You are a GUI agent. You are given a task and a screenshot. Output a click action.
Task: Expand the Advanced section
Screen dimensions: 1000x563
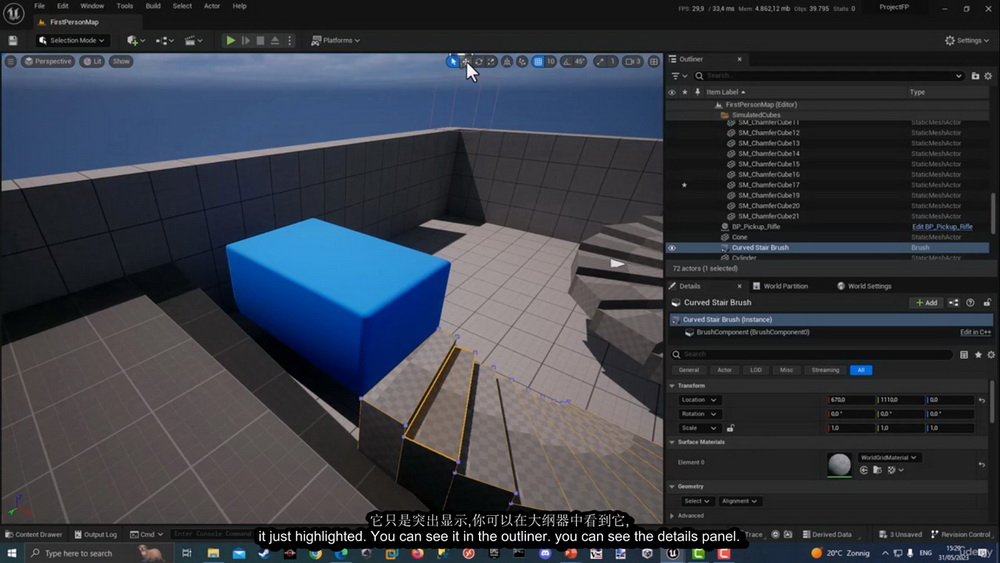point(672,516)
